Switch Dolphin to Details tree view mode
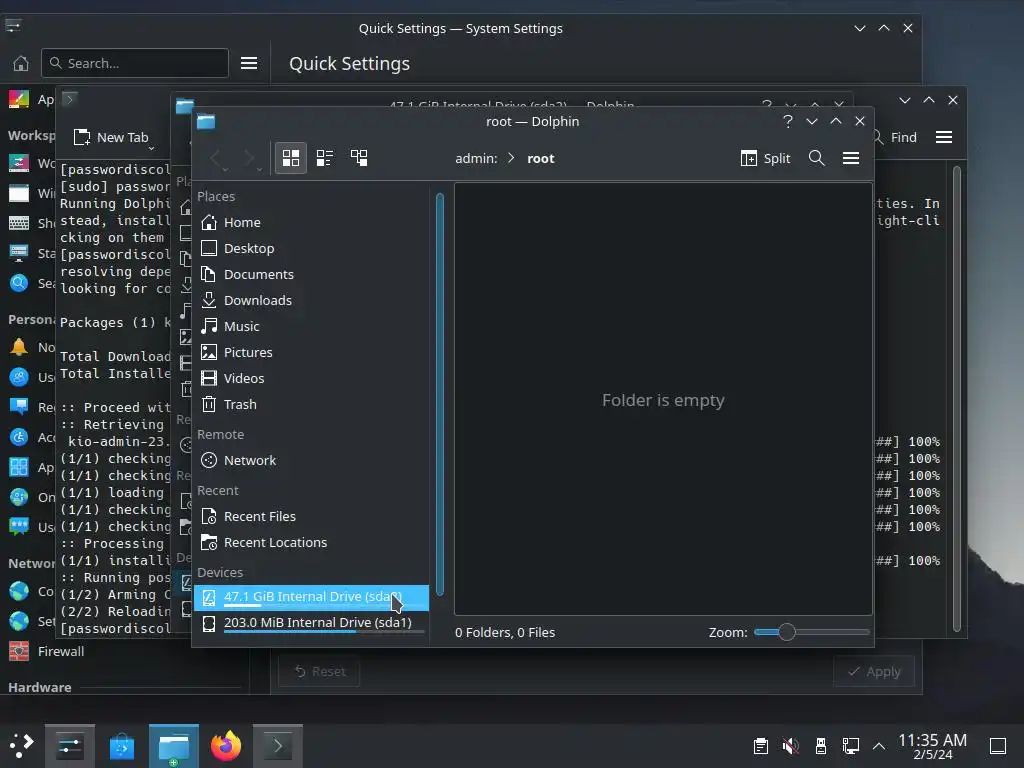1024x768 pixels. tap(359, 158)
